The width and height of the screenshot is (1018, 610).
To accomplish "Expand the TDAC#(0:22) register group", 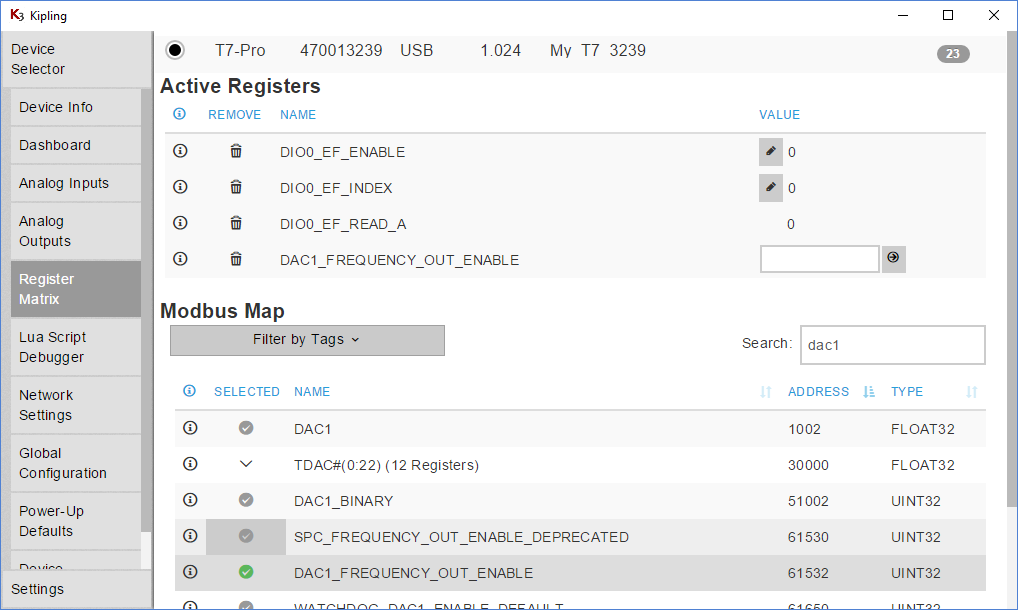I will pos(246,464).
